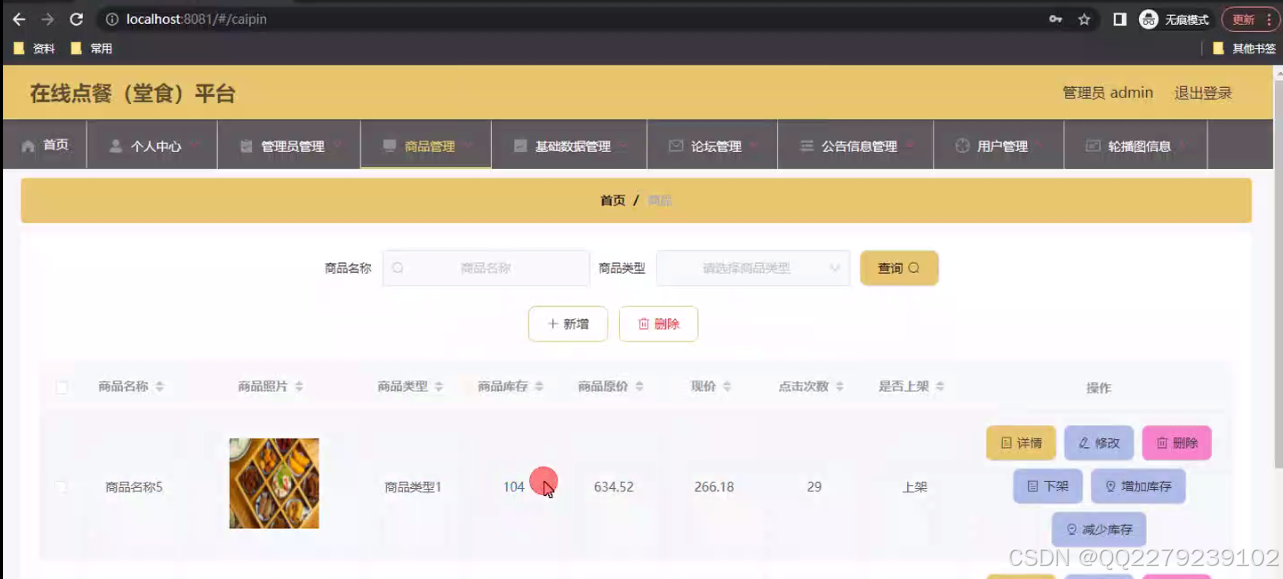The height and width of the screenshot is (579, 1283).
Task: Expand the 基础数据管理 submenu
Action: 570,144
